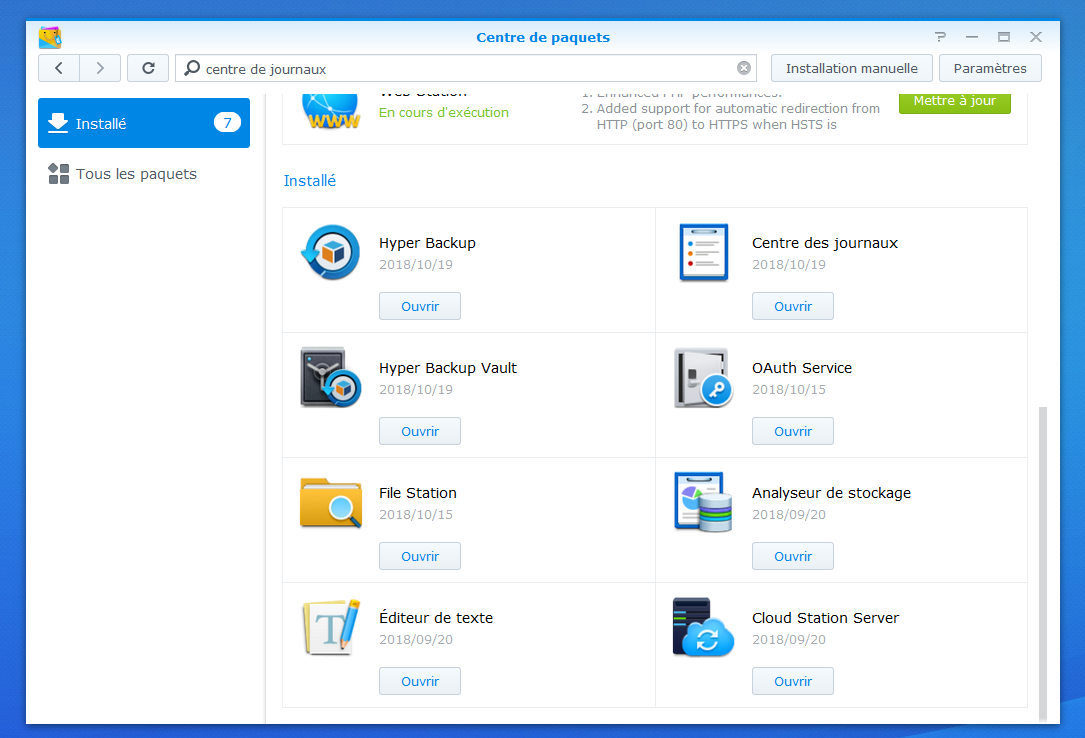Click the Installé section heading

(309, 181)
